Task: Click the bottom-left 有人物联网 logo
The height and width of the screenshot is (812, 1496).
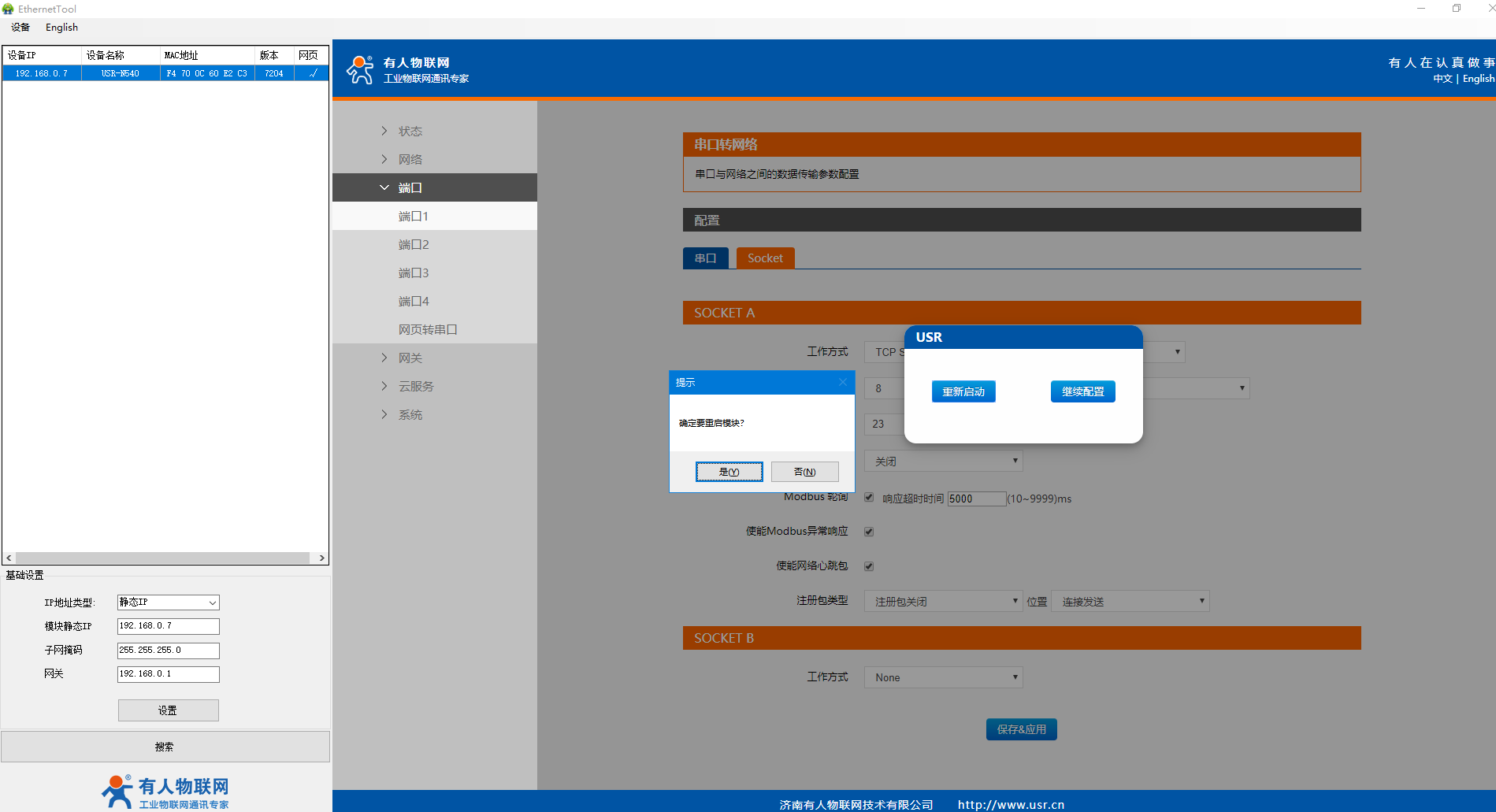Action: click(165, 792)
